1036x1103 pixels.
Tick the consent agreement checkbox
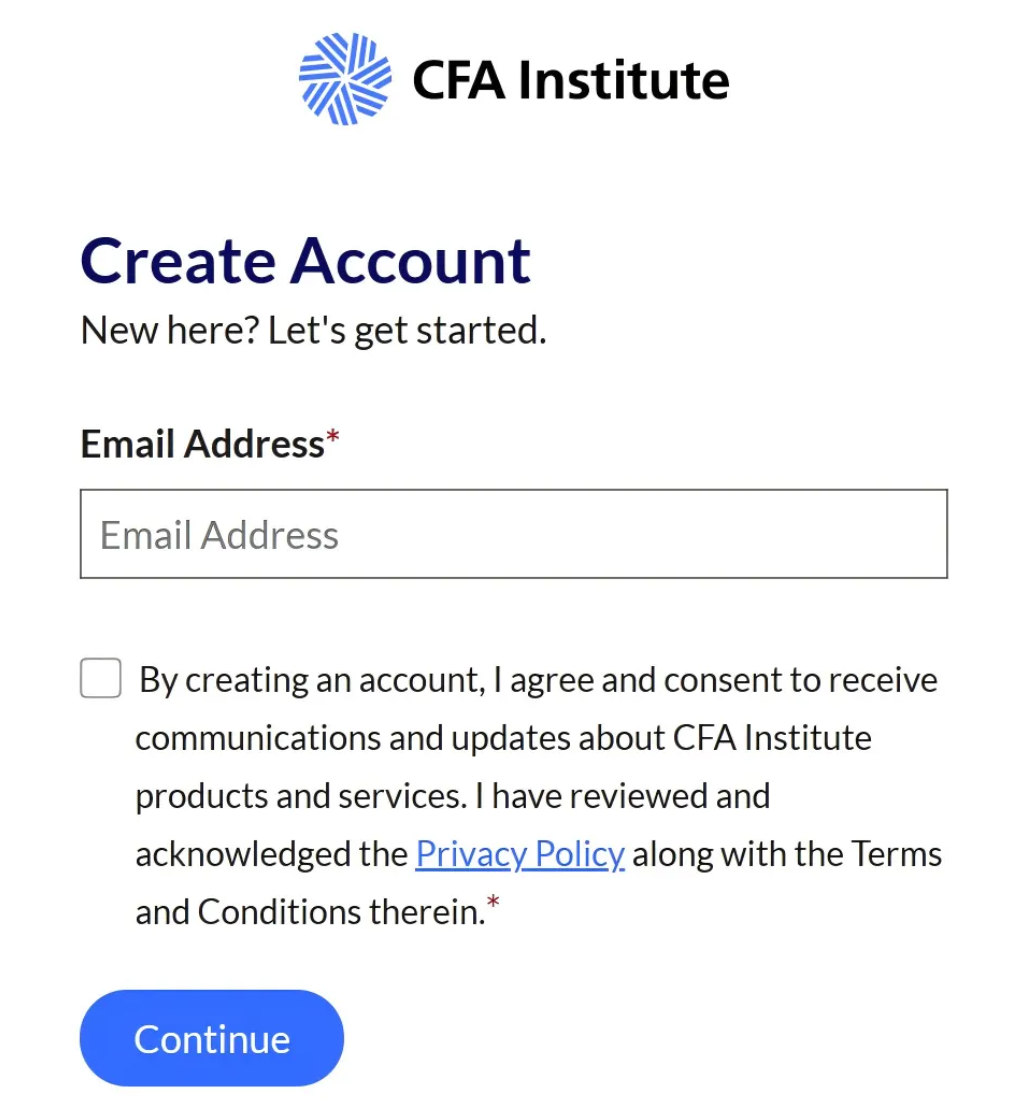pyautogui.click(x=101, y=678)
